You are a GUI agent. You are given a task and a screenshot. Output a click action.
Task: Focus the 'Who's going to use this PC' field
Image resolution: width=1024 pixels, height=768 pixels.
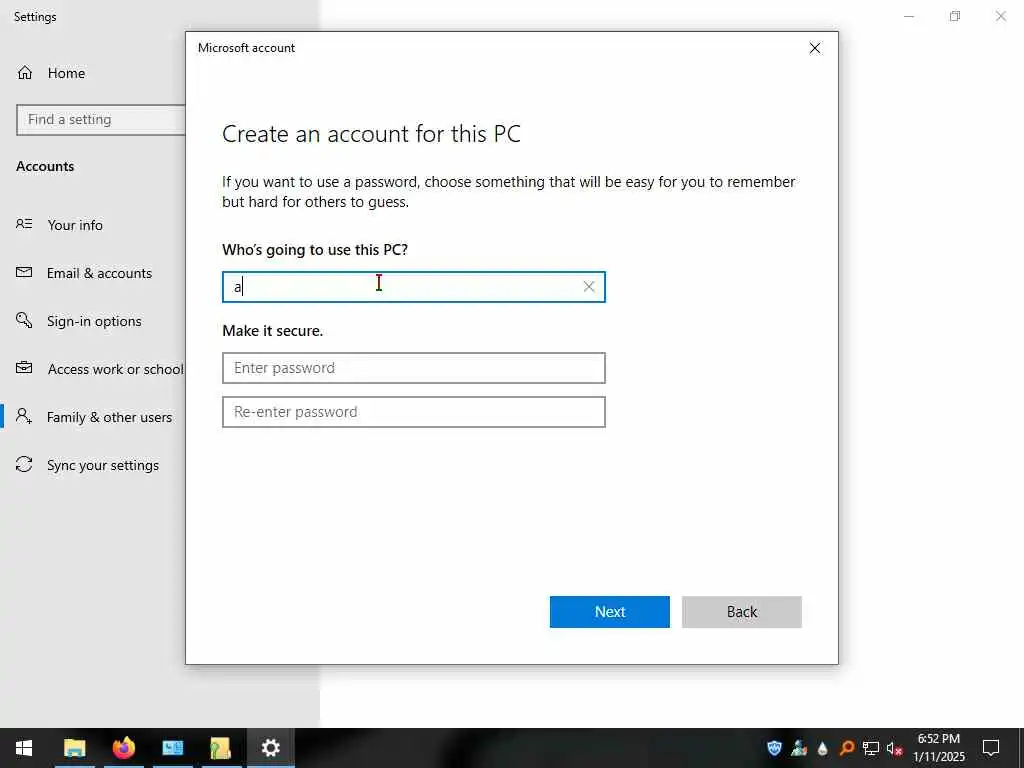[x=413, y=287]
